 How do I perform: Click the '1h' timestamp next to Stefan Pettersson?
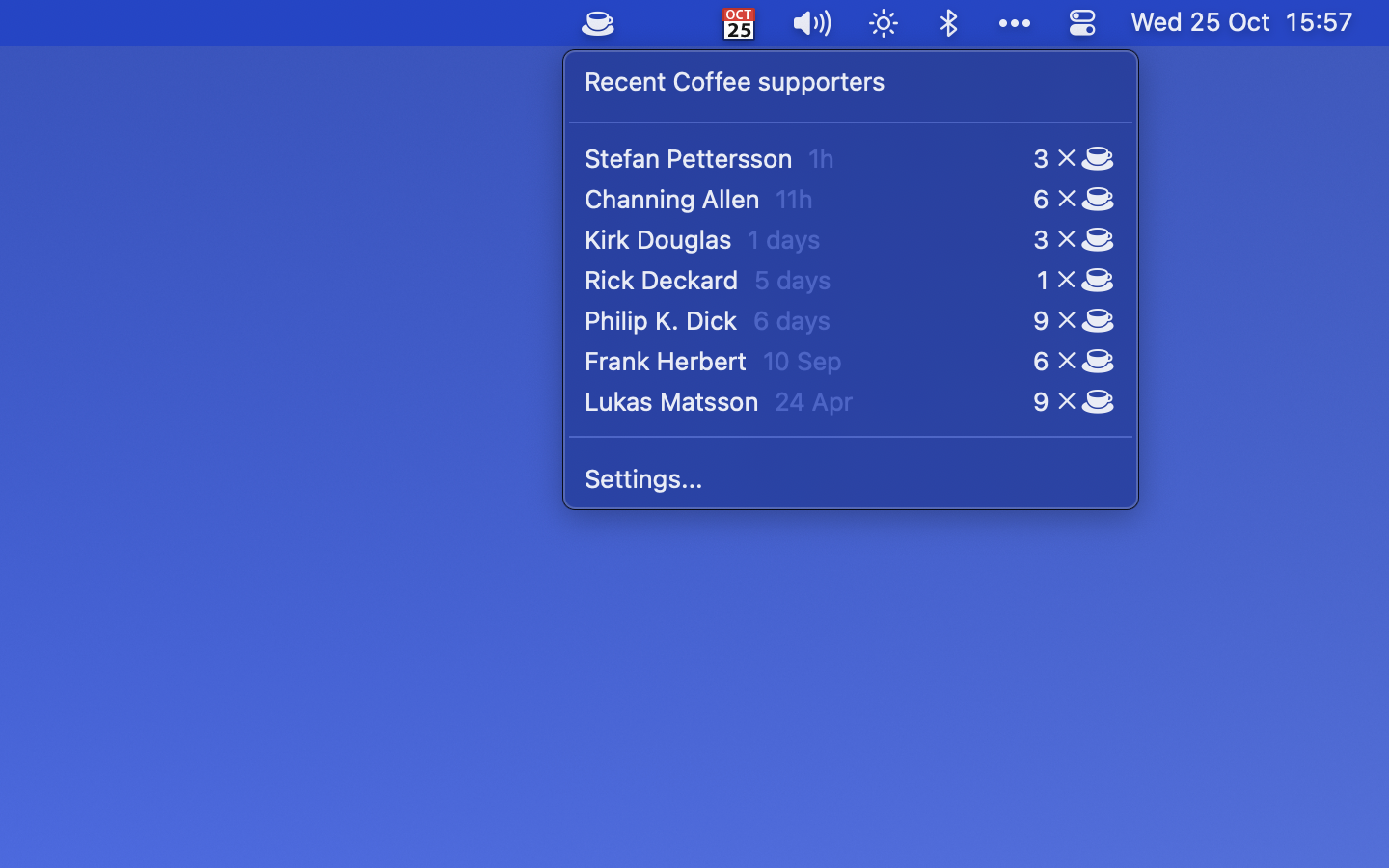[x=821, y=158]
